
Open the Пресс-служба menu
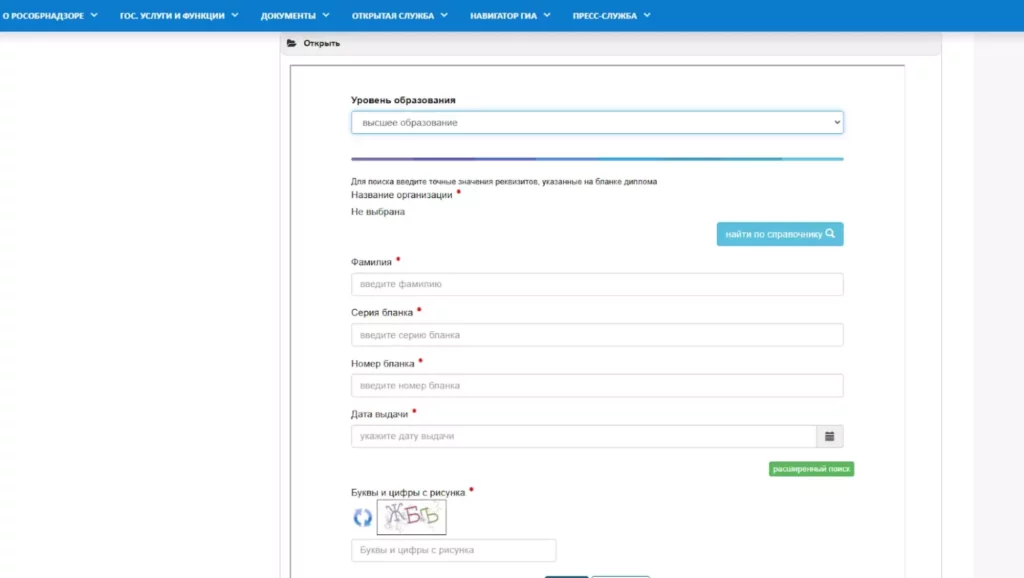pos(611,16)
